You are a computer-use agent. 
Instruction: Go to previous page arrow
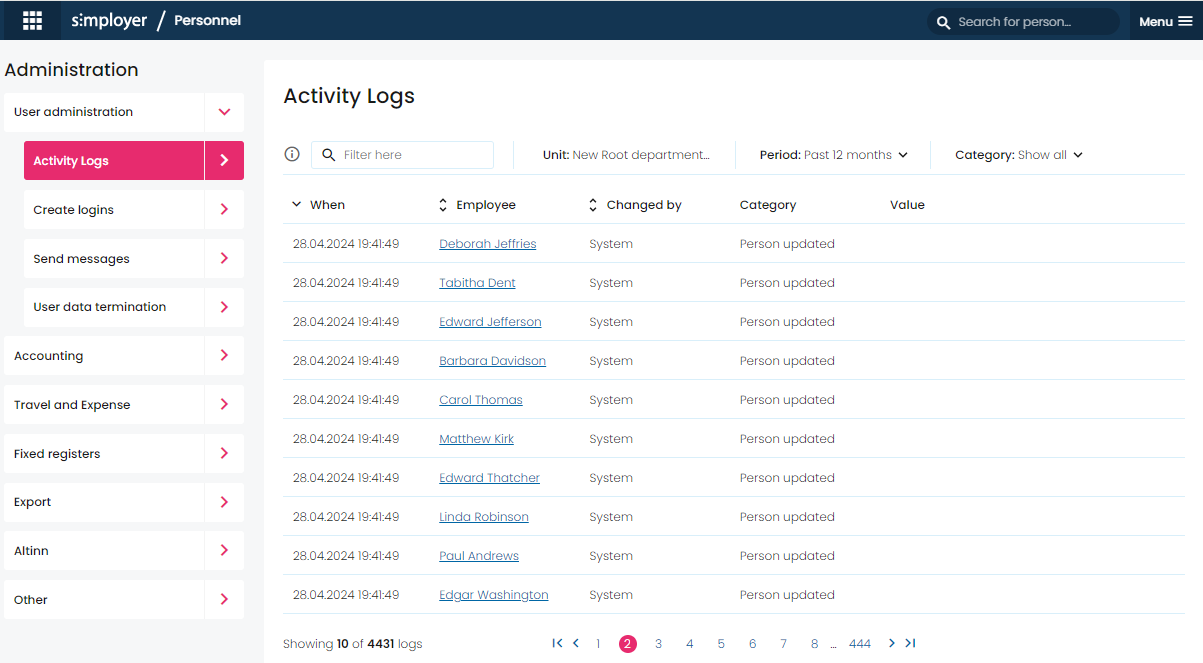click(x=576, y=643)
